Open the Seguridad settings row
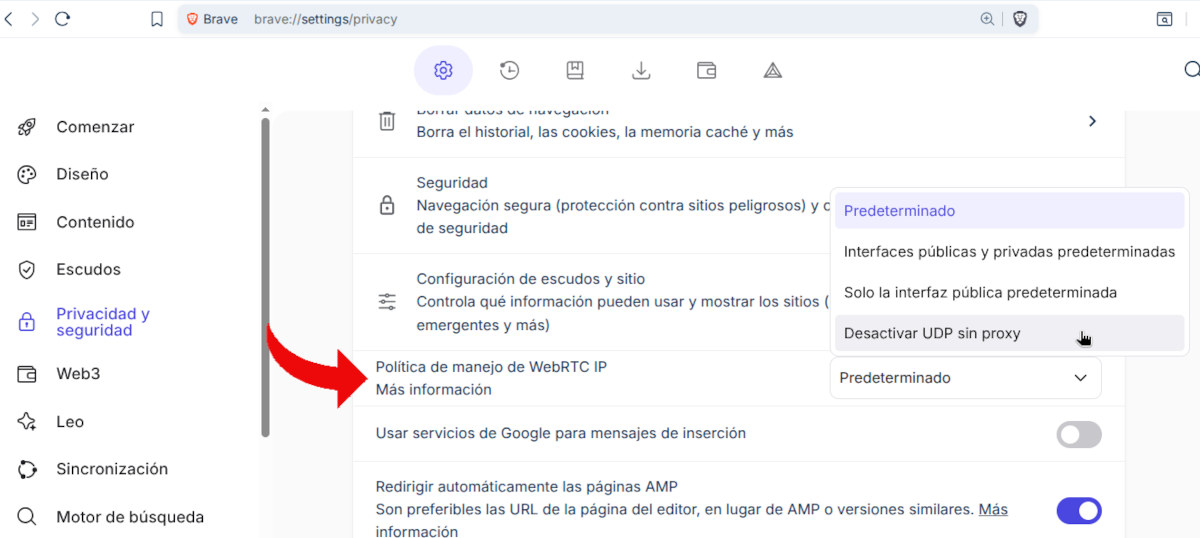Screen dimensions: 1200x538 739,205
